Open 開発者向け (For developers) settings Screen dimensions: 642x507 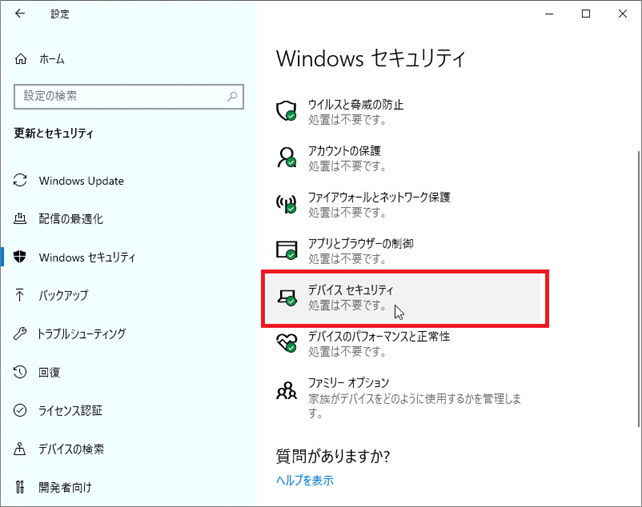tap(65, 487)
